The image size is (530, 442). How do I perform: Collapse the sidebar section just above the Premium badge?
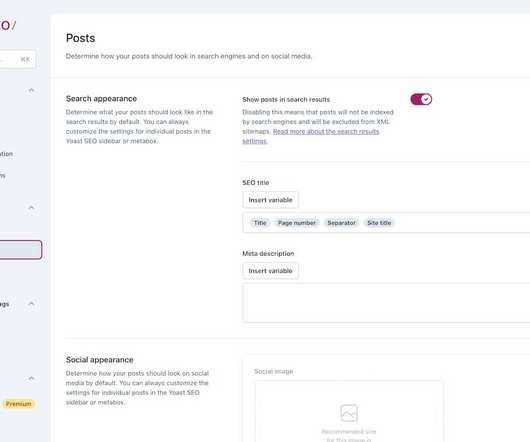click(x=31, y=378)
